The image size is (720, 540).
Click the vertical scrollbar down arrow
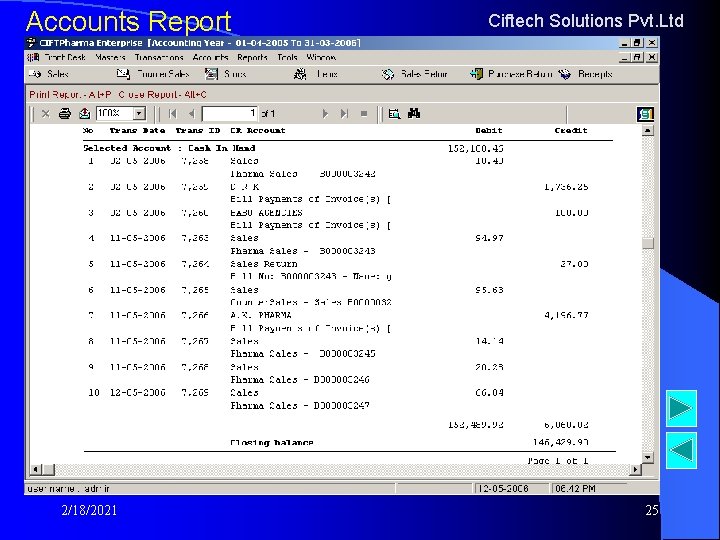pos(647,457)
